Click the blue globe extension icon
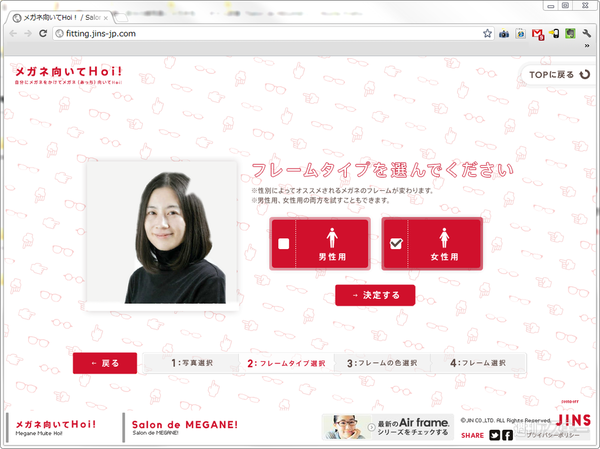 pyautogui.click(x=520, y=34)
